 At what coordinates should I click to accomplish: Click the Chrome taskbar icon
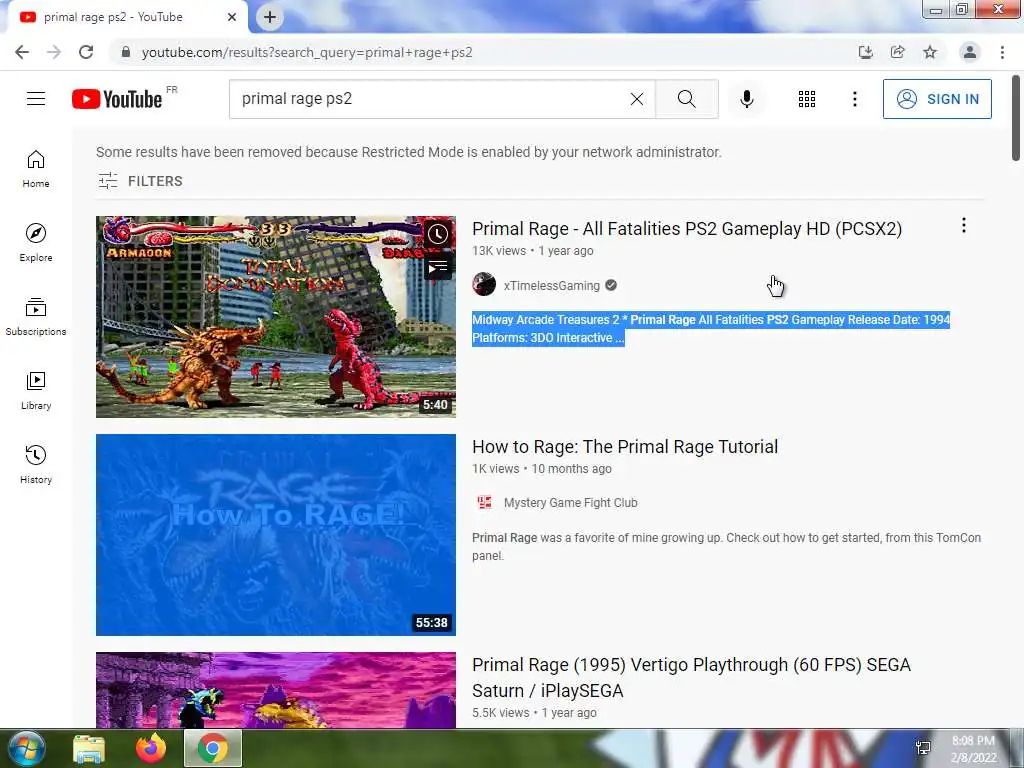(213, 748)
